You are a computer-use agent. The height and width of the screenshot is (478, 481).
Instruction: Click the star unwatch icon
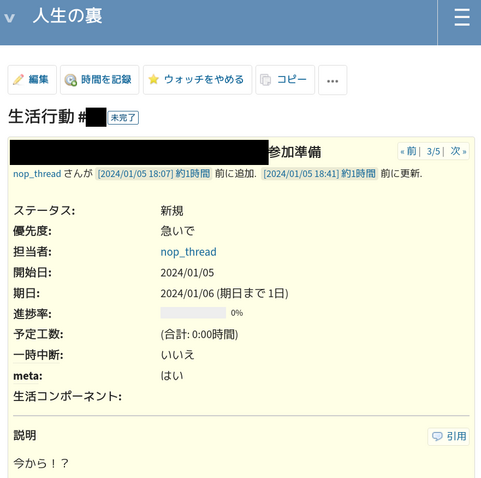[153, 79]
